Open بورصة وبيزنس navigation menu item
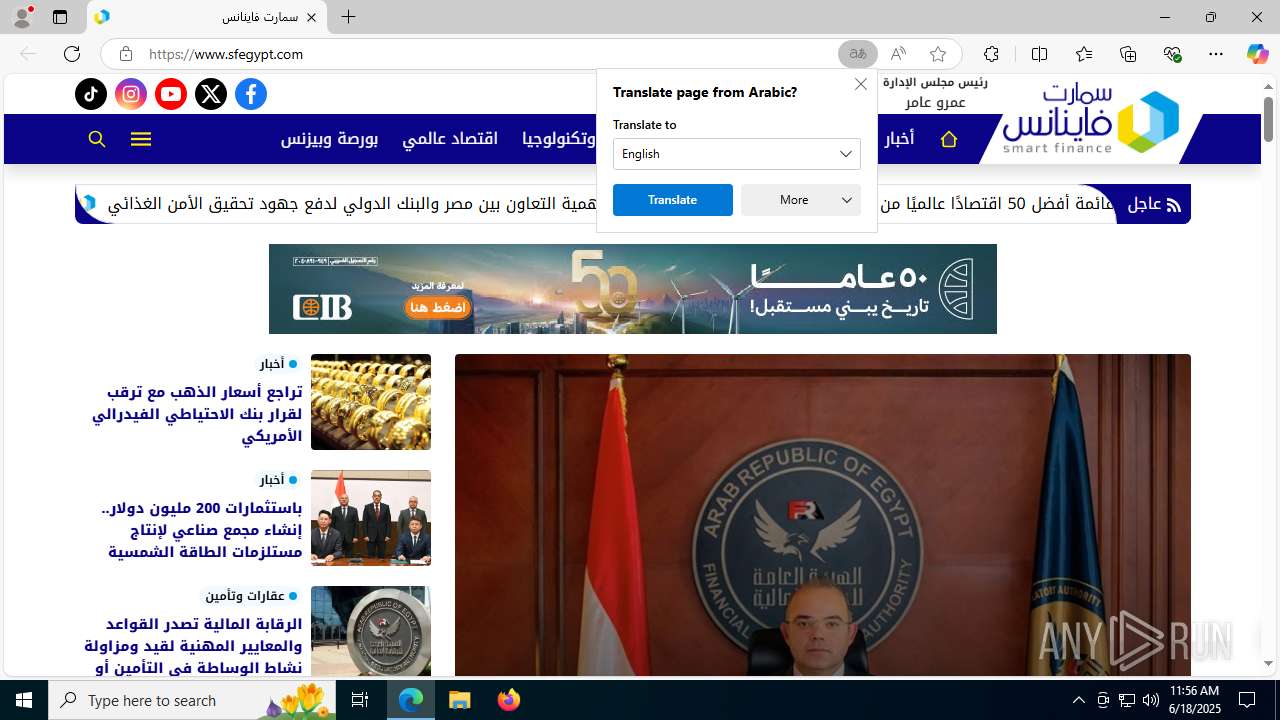 point(329,139)
